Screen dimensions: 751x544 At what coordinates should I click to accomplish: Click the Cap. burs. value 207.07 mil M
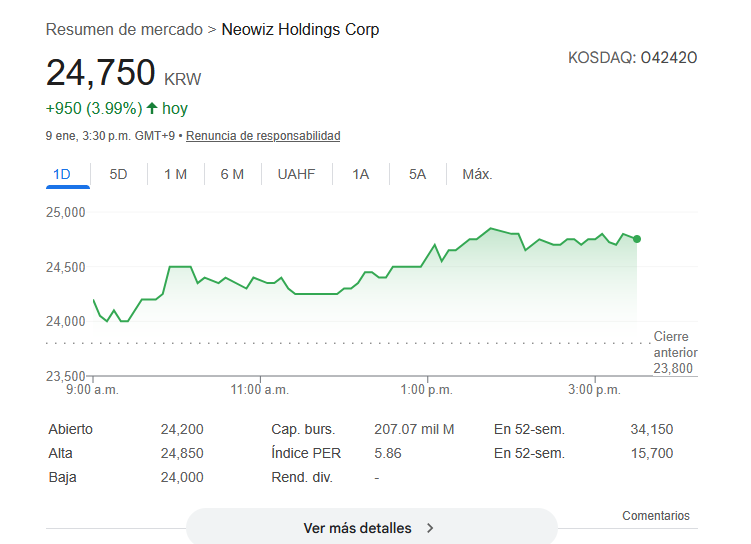(414, 430)
